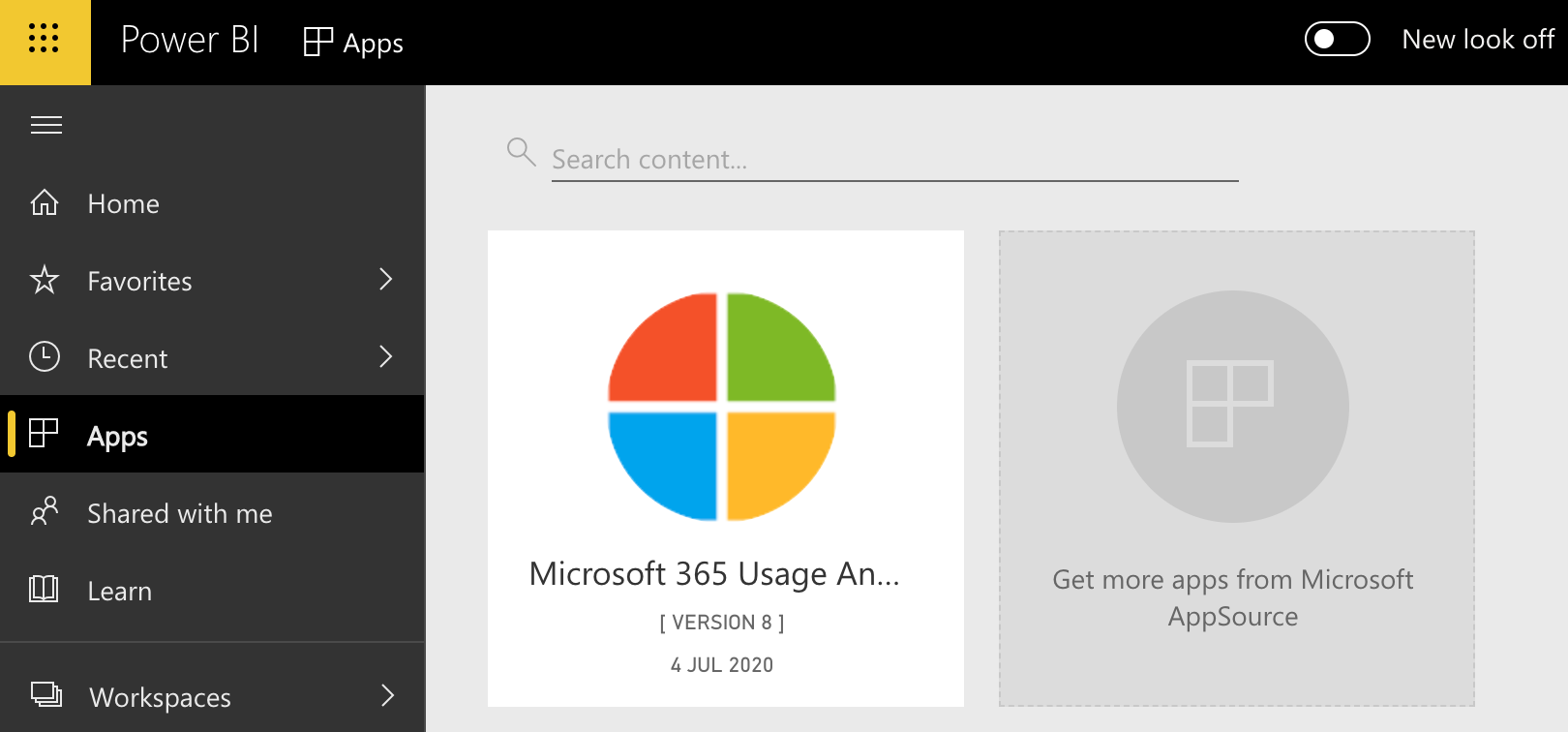This screenshot has width=1568, height=732.
Task: Click the Shared with me people icon
Action: pyautogui.click(x=45, y=511)
